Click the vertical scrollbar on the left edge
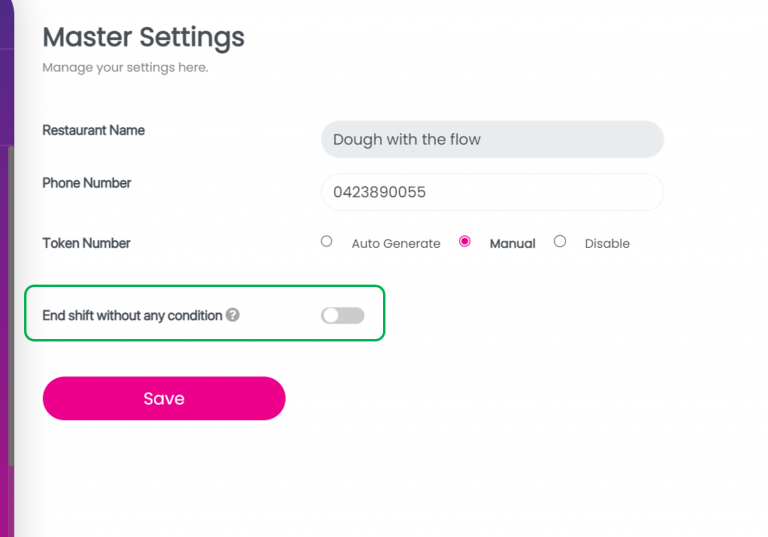This screenshot has width=768, height=537. coord(11,300)
